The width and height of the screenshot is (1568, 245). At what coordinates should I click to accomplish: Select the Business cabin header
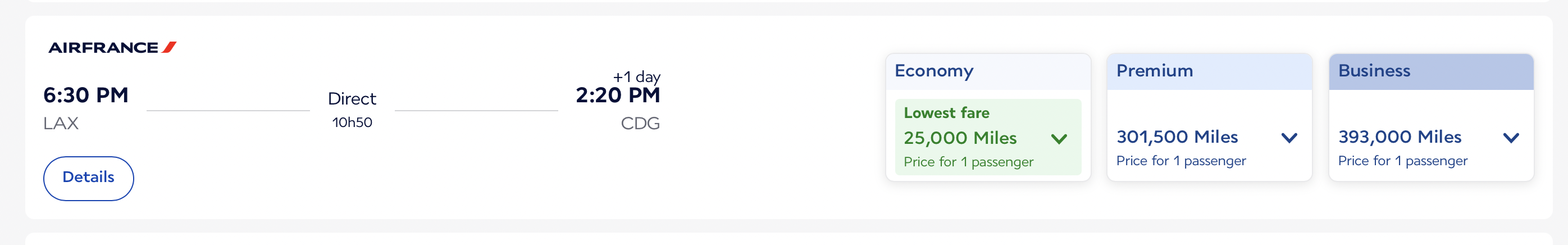(x=1374, y=71)
